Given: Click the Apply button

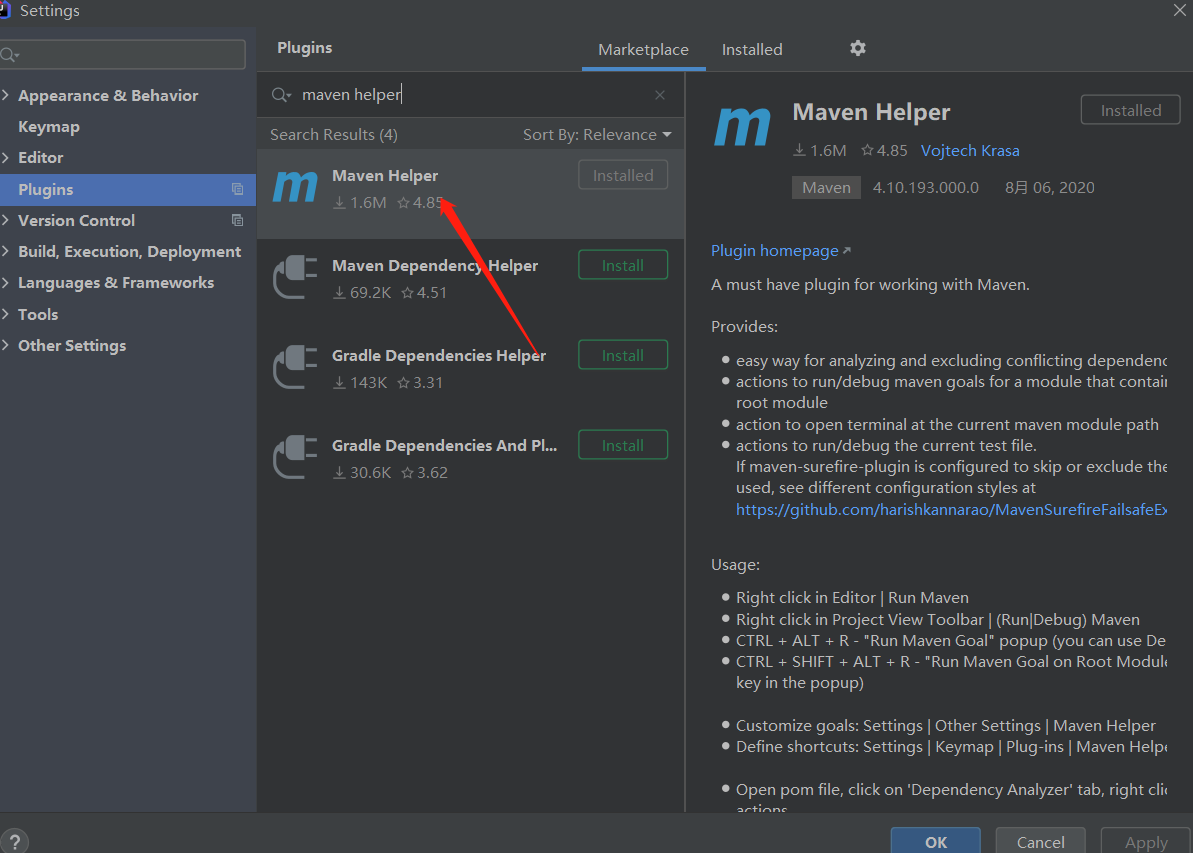Looking at the screenshot, I should [1146, 842].
